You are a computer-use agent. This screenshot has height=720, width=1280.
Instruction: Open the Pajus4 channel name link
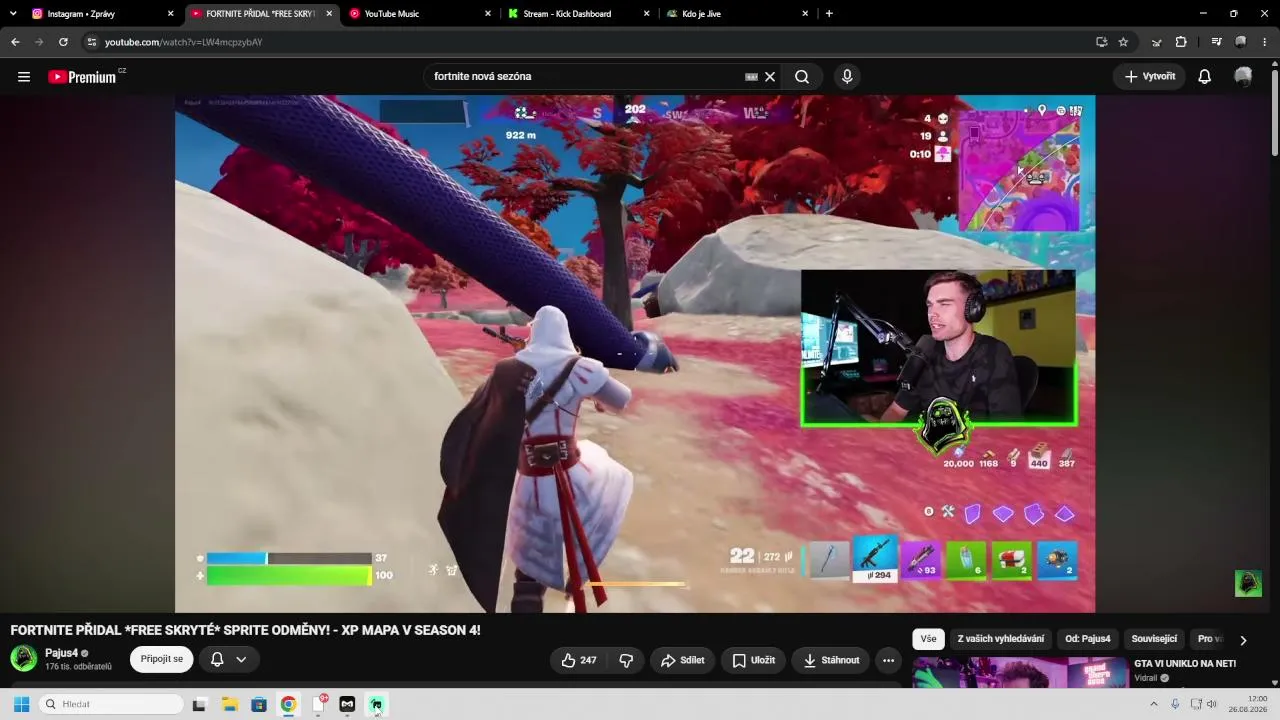pyautogui.click(x=61, y=653)
